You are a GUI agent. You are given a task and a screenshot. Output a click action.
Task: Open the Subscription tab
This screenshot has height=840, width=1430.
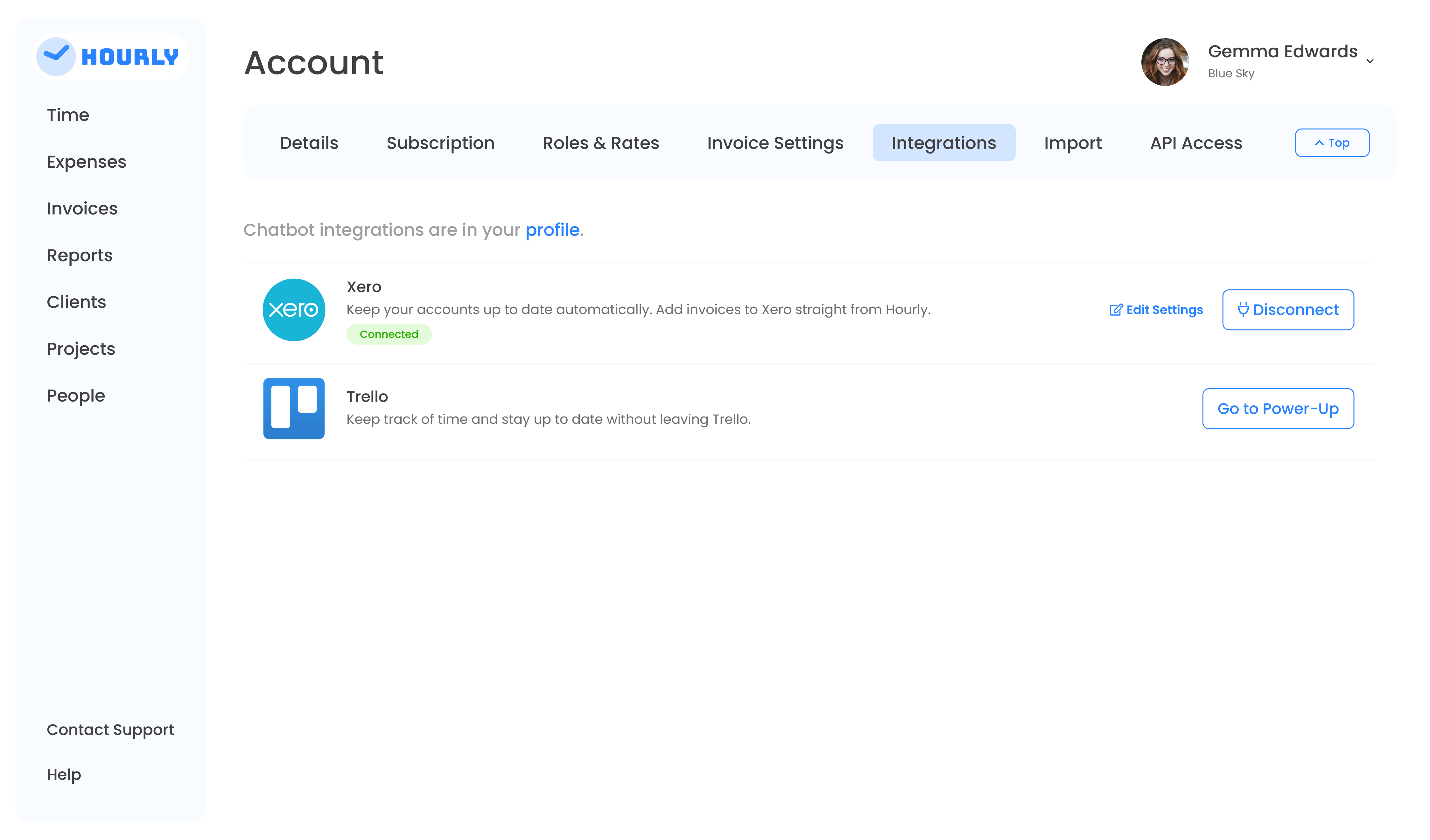click(440, 143)
